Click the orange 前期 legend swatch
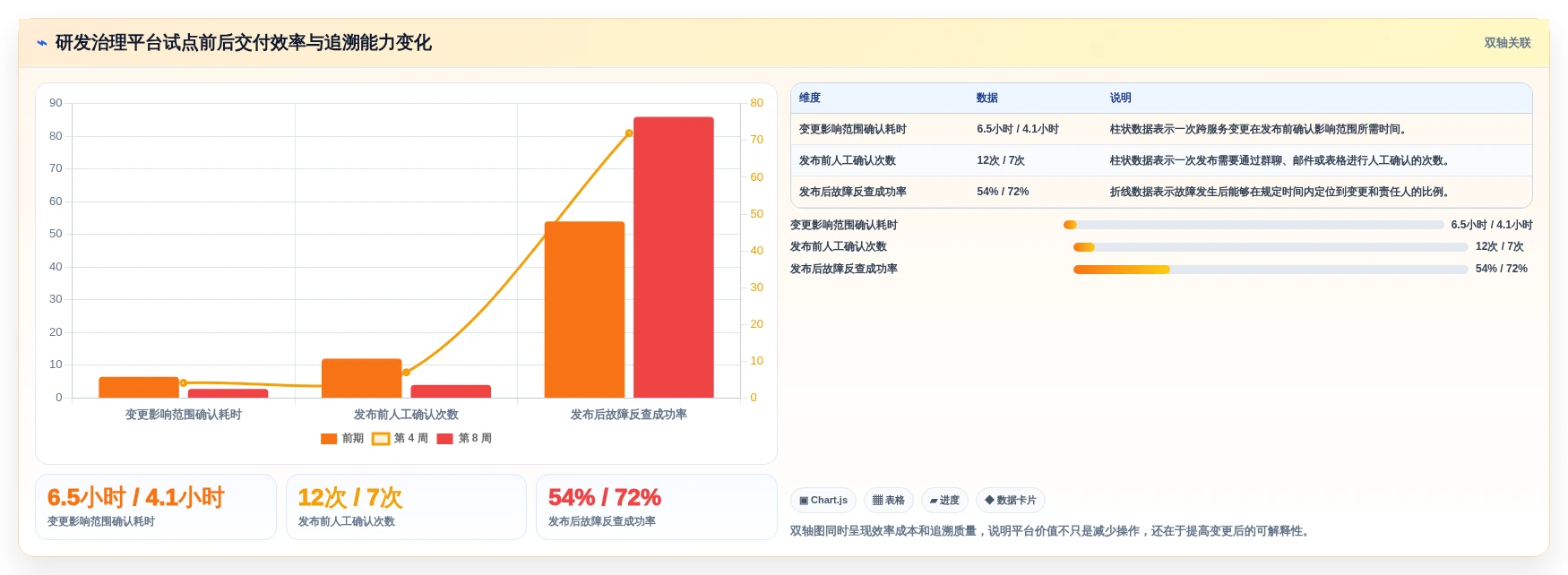Viewport: 1568px width, 575px height. [x=329, y=438]
